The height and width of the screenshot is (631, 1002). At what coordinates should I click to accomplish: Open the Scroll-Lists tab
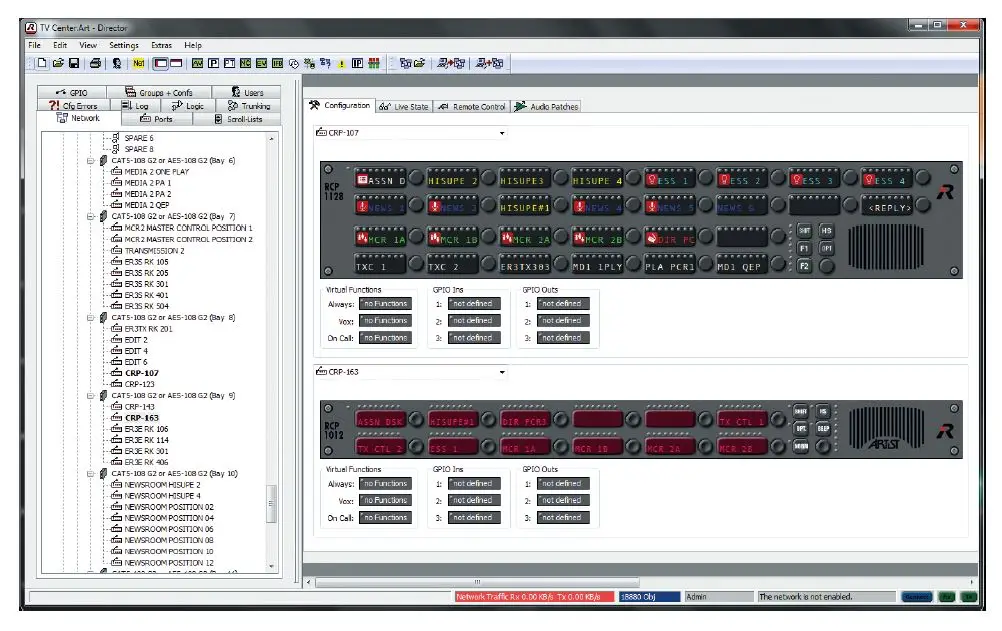click(238, 119)
